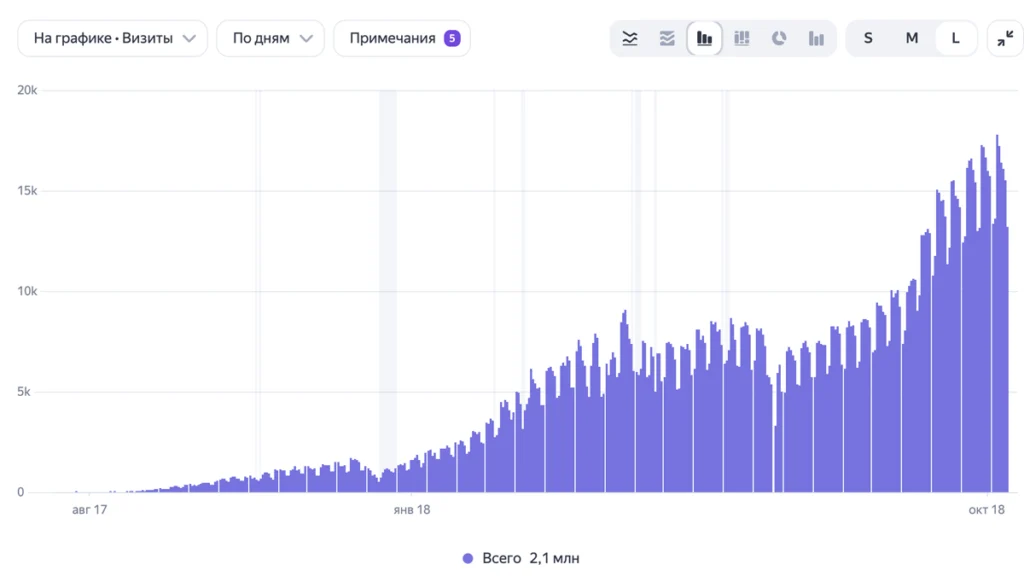1024x576 pixels.
Task: Set chart size to S
Action: click(868, 39)
